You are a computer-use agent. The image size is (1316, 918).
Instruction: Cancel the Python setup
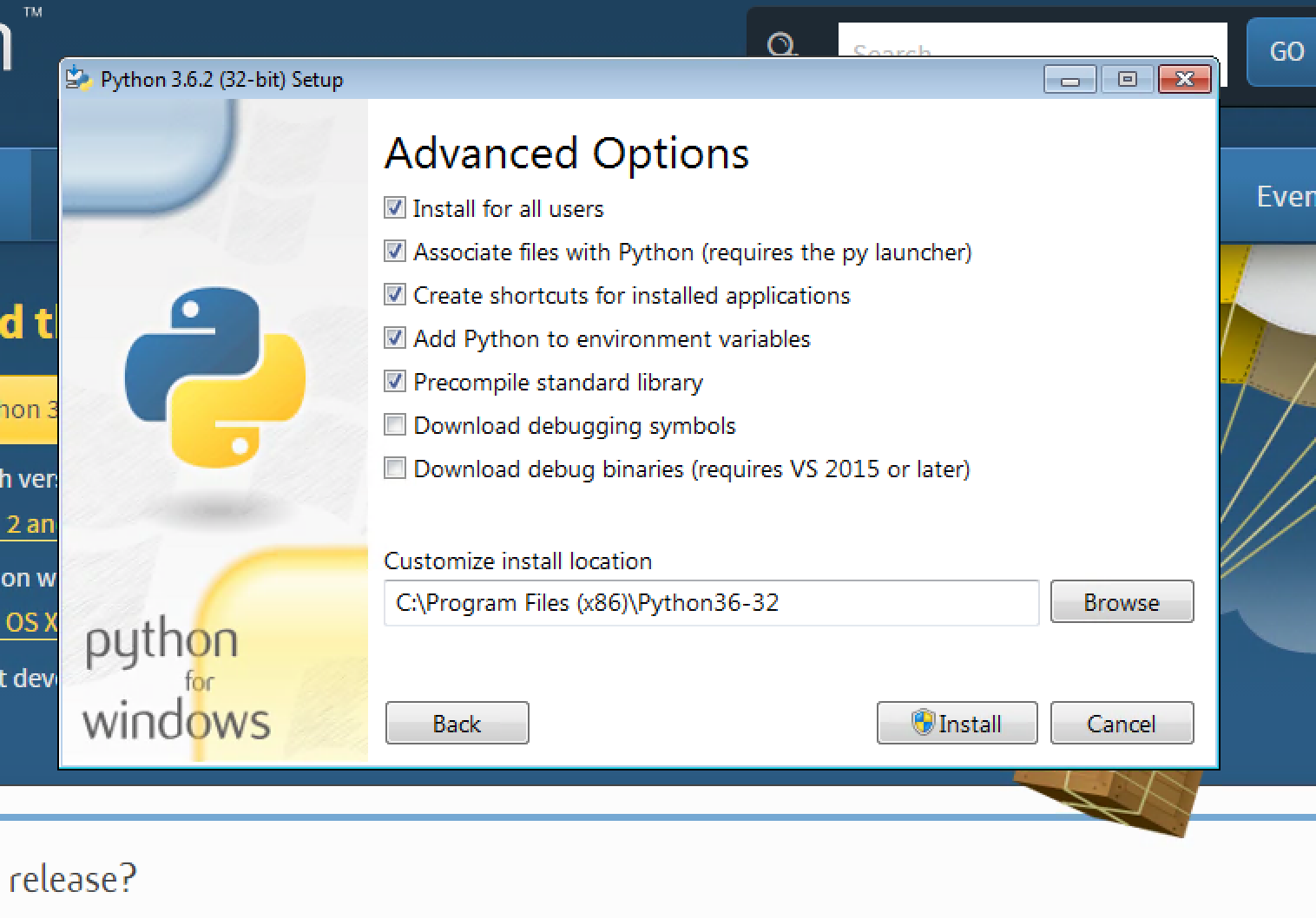[1122, 724]
